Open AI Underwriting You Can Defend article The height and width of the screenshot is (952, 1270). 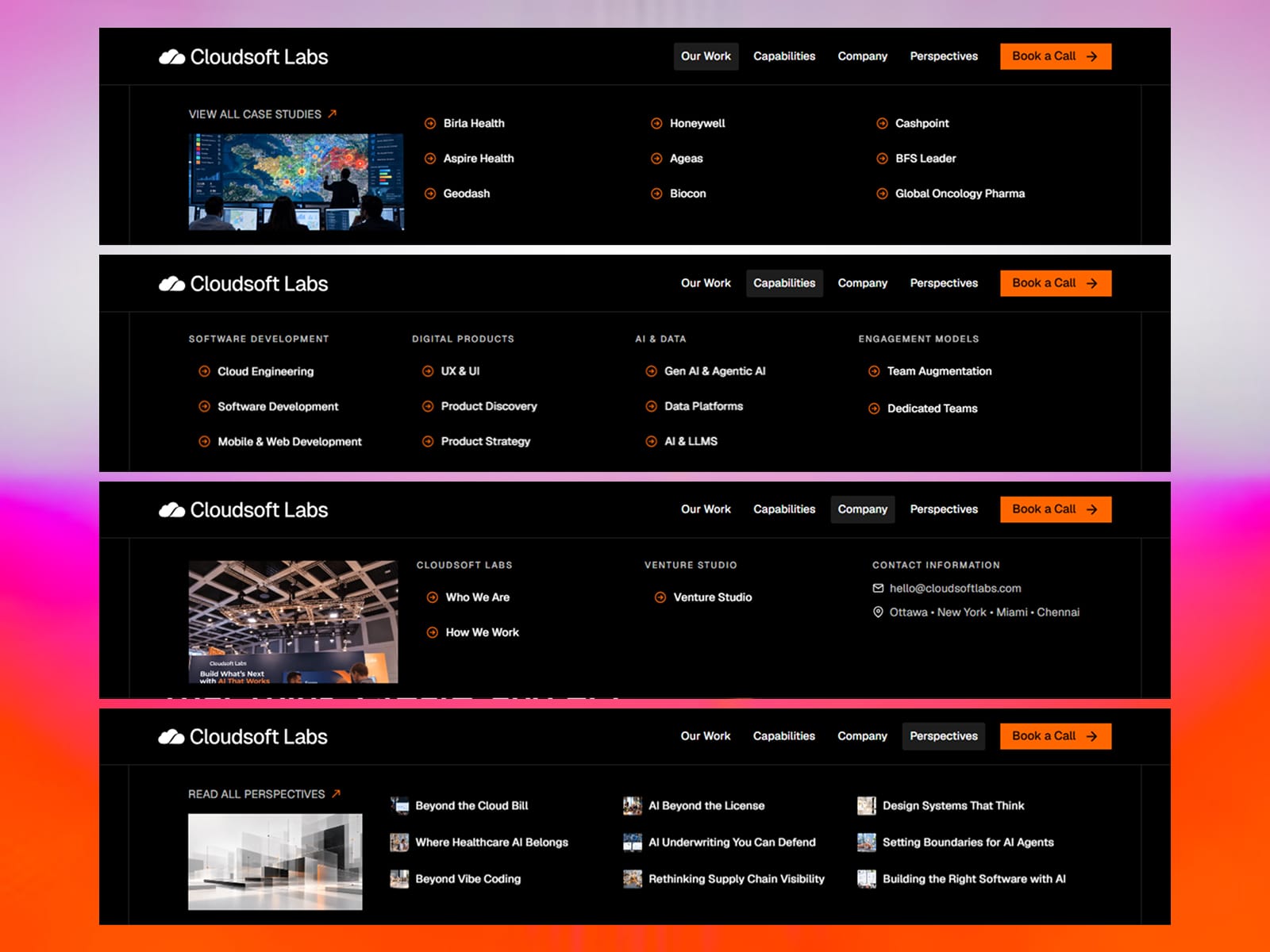[x=732, y=843]
